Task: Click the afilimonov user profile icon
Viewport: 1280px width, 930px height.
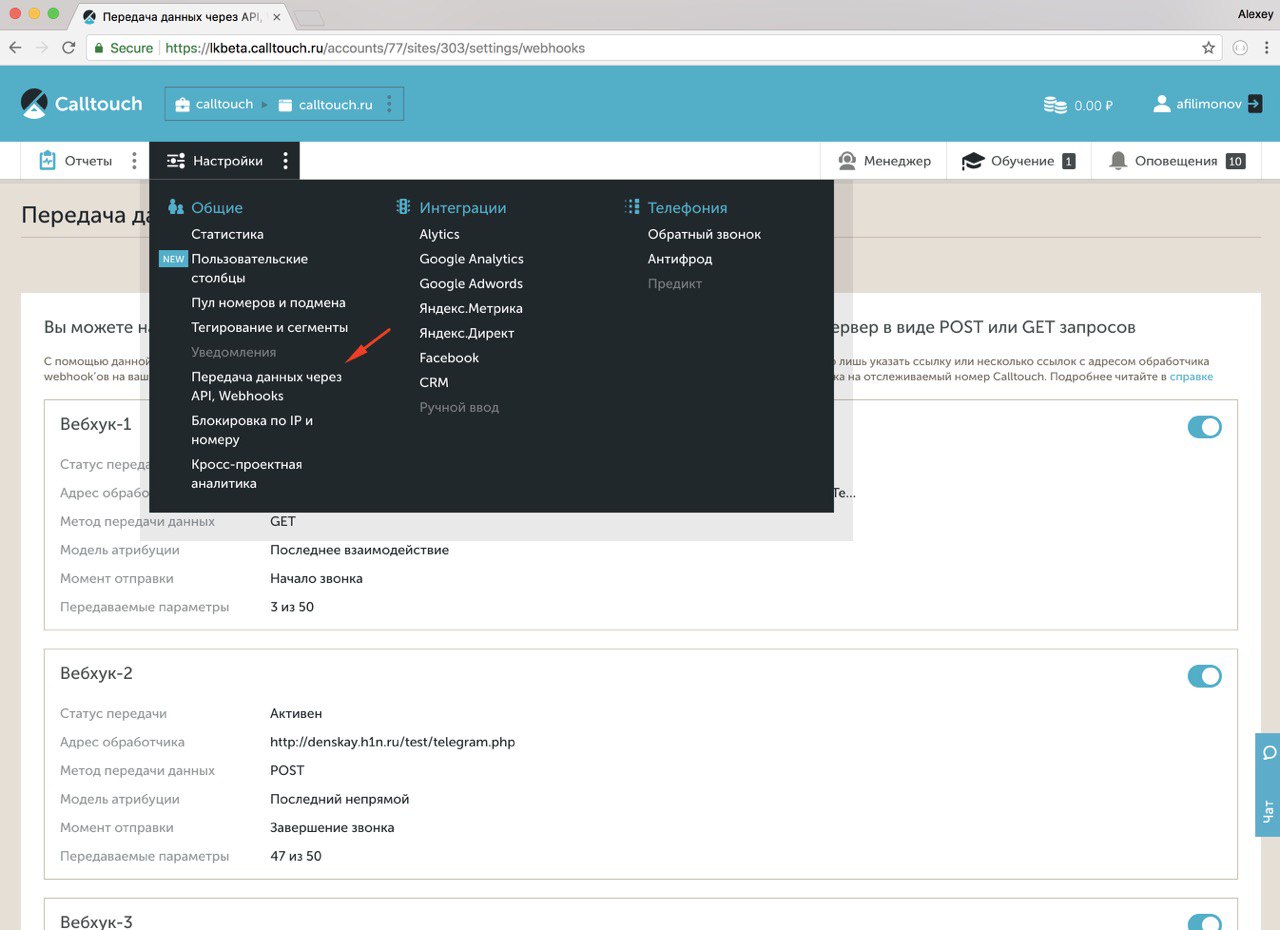Action: point(1161,103)
